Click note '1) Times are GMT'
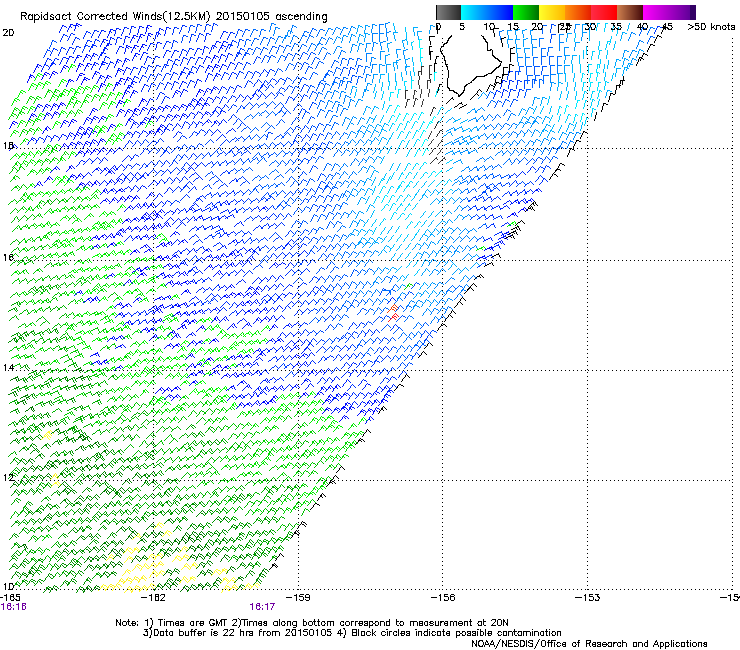740x650 pixels. (x=186, y=623)
